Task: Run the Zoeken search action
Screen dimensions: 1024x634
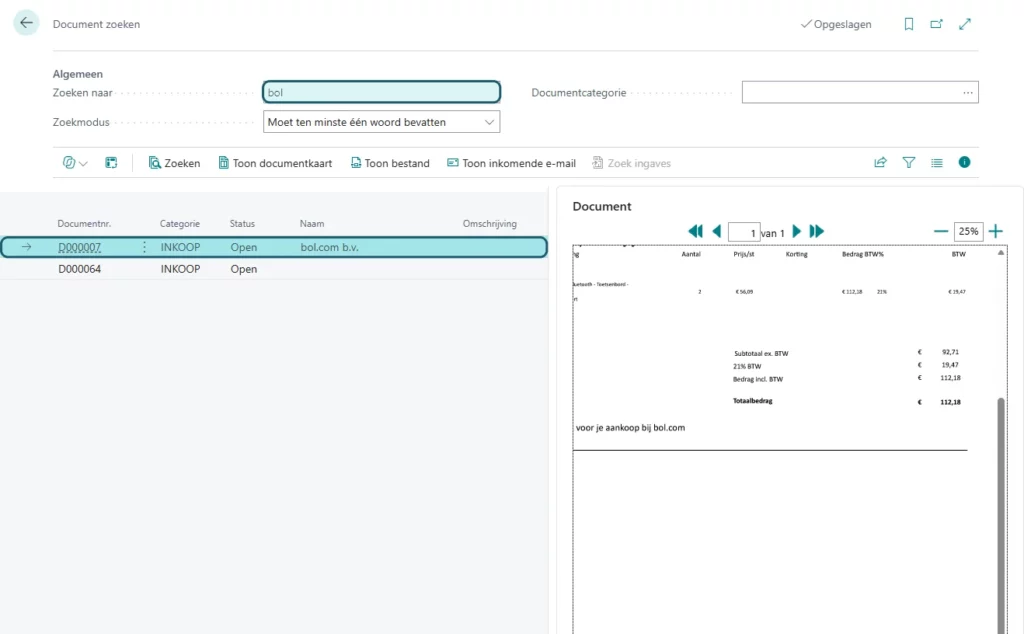Action: [x=174, y=163]
